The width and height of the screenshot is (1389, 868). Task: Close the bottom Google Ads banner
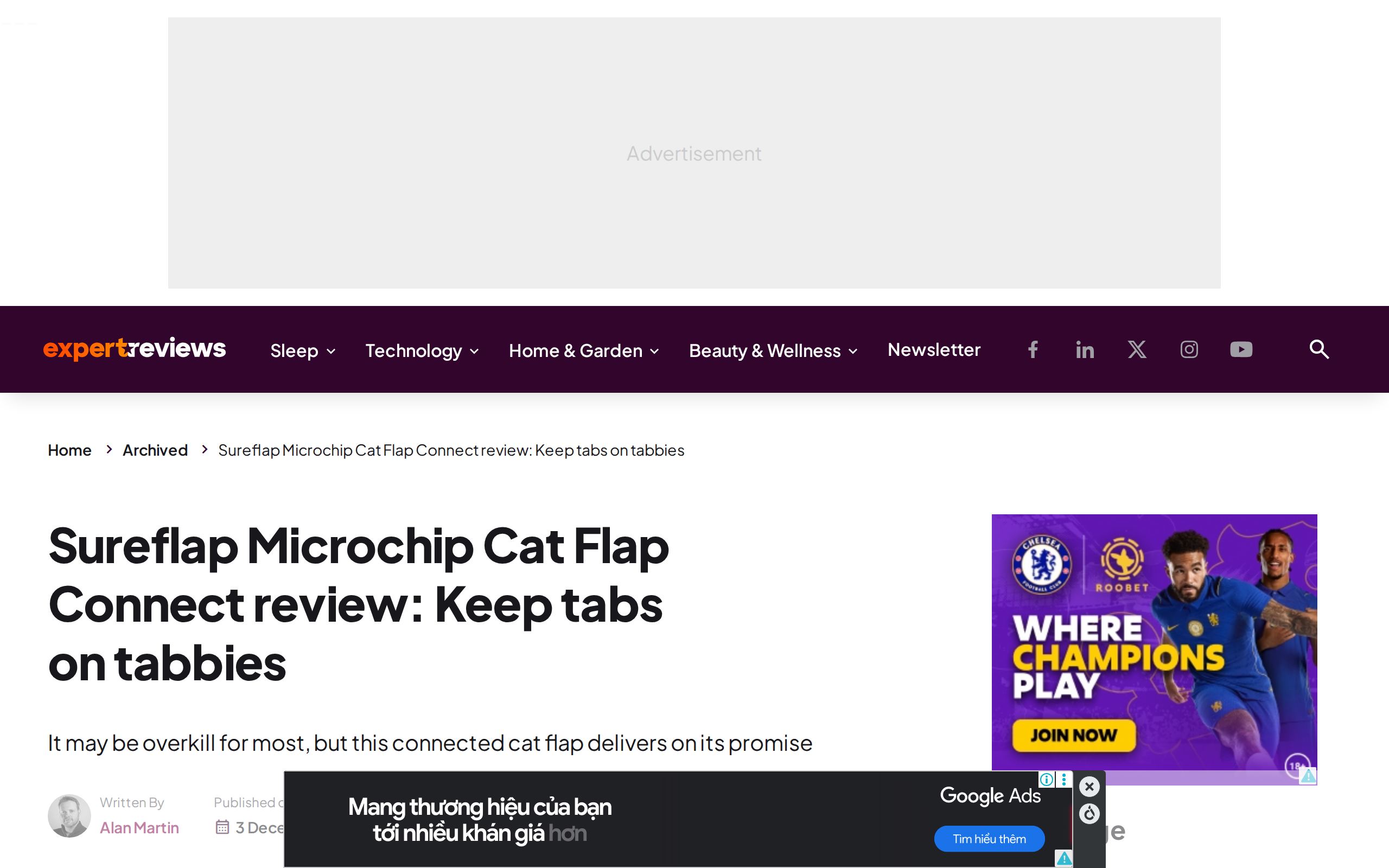click(1089, 787)
